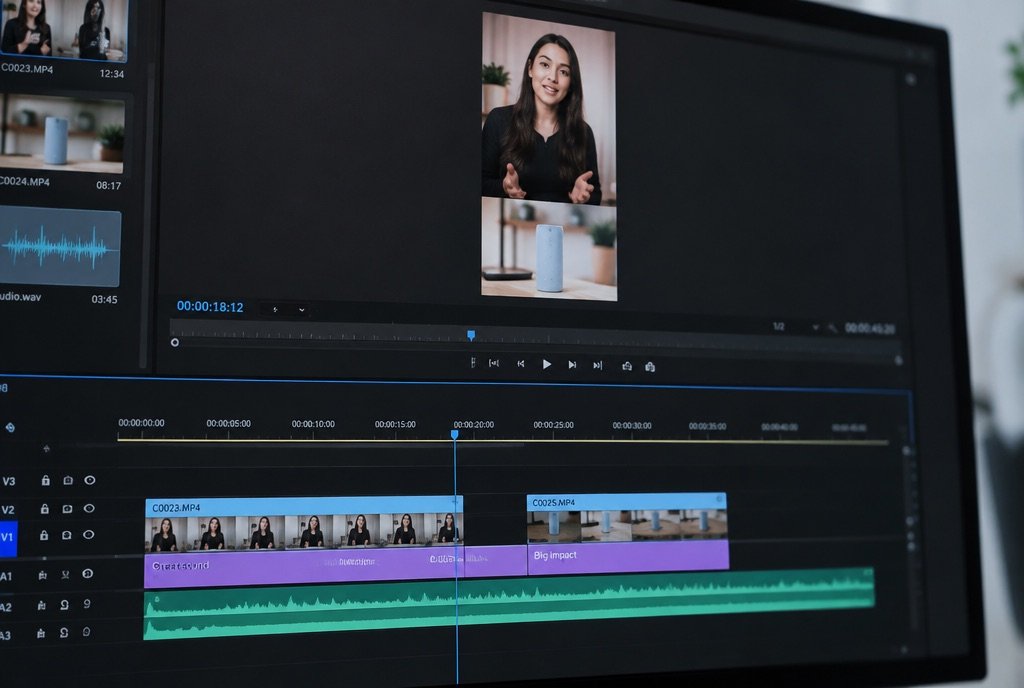Toggle sync lock on track V3
1024x688 pixels.
click(x=68, y=480)
